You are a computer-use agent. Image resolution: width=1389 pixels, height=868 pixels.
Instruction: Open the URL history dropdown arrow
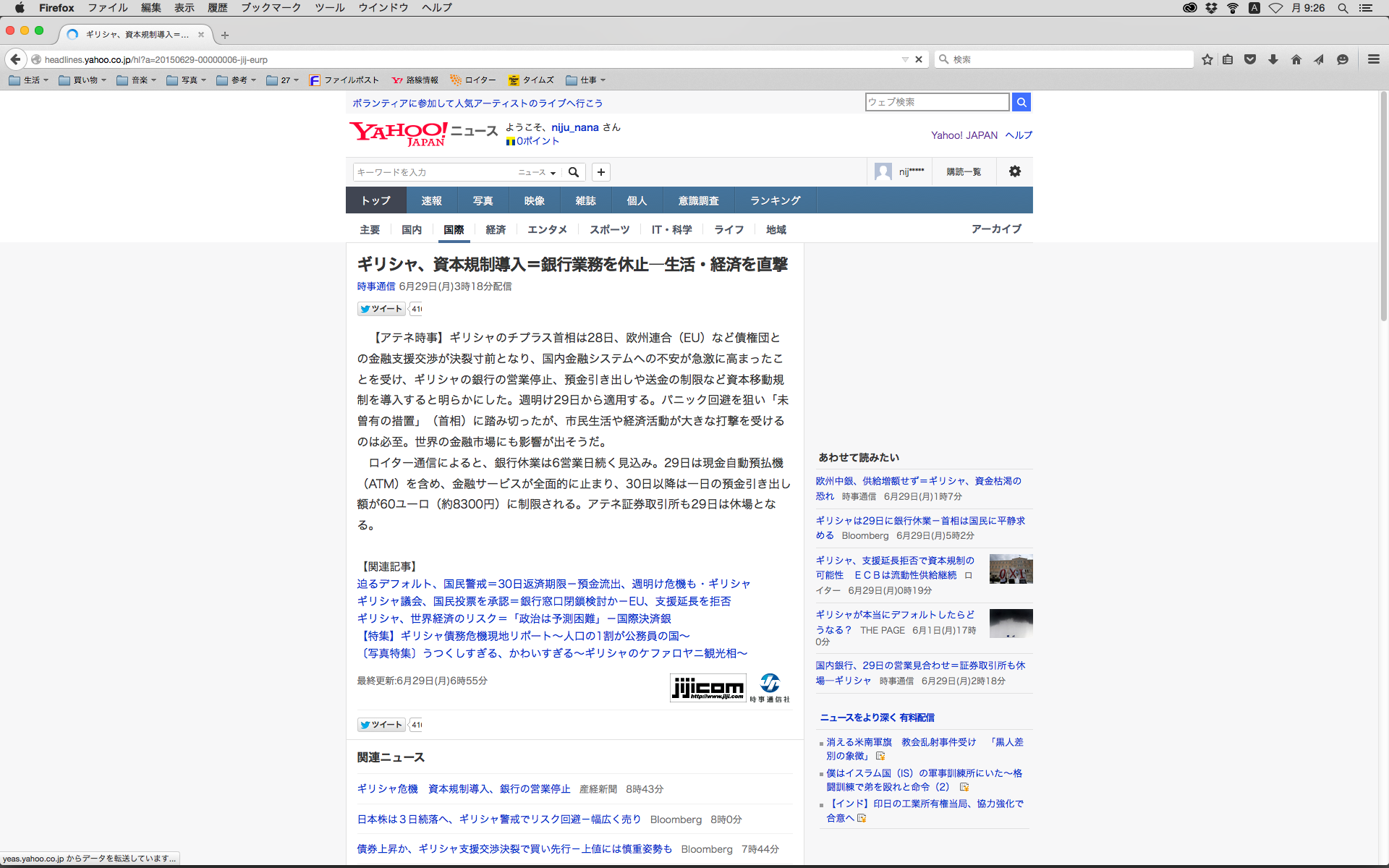pyautogui.click(x=904, y=59)
